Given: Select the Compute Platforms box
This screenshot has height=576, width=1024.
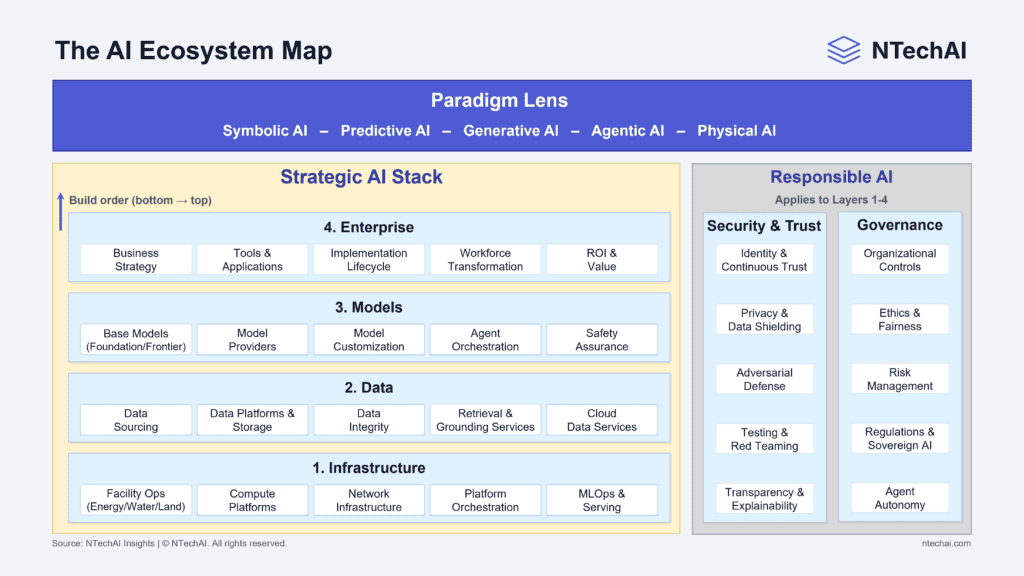Looking at the screenshot, I should point(252,499).
